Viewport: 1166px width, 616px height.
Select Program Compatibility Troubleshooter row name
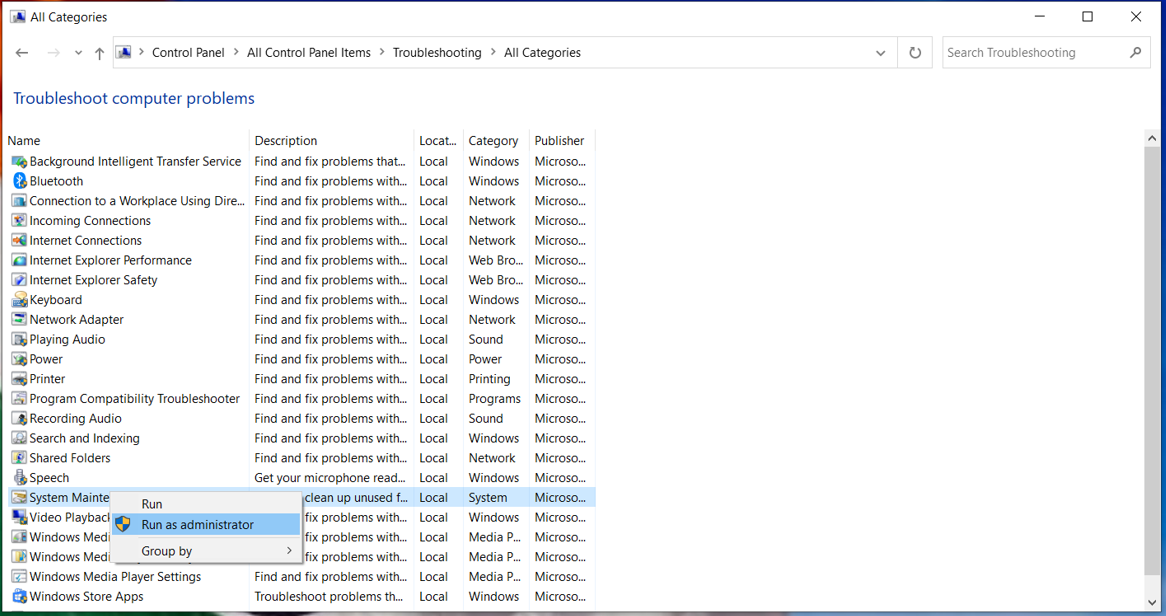[135, 399]
